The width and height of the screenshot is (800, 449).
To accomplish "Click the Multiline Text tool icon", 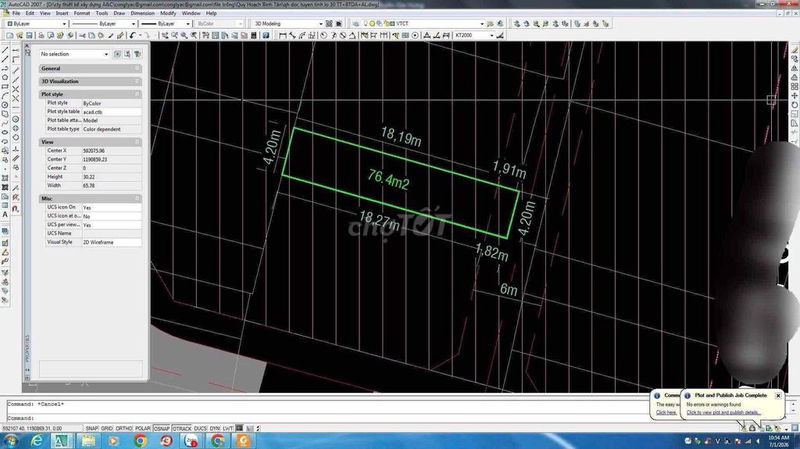I will pos(7,214).
